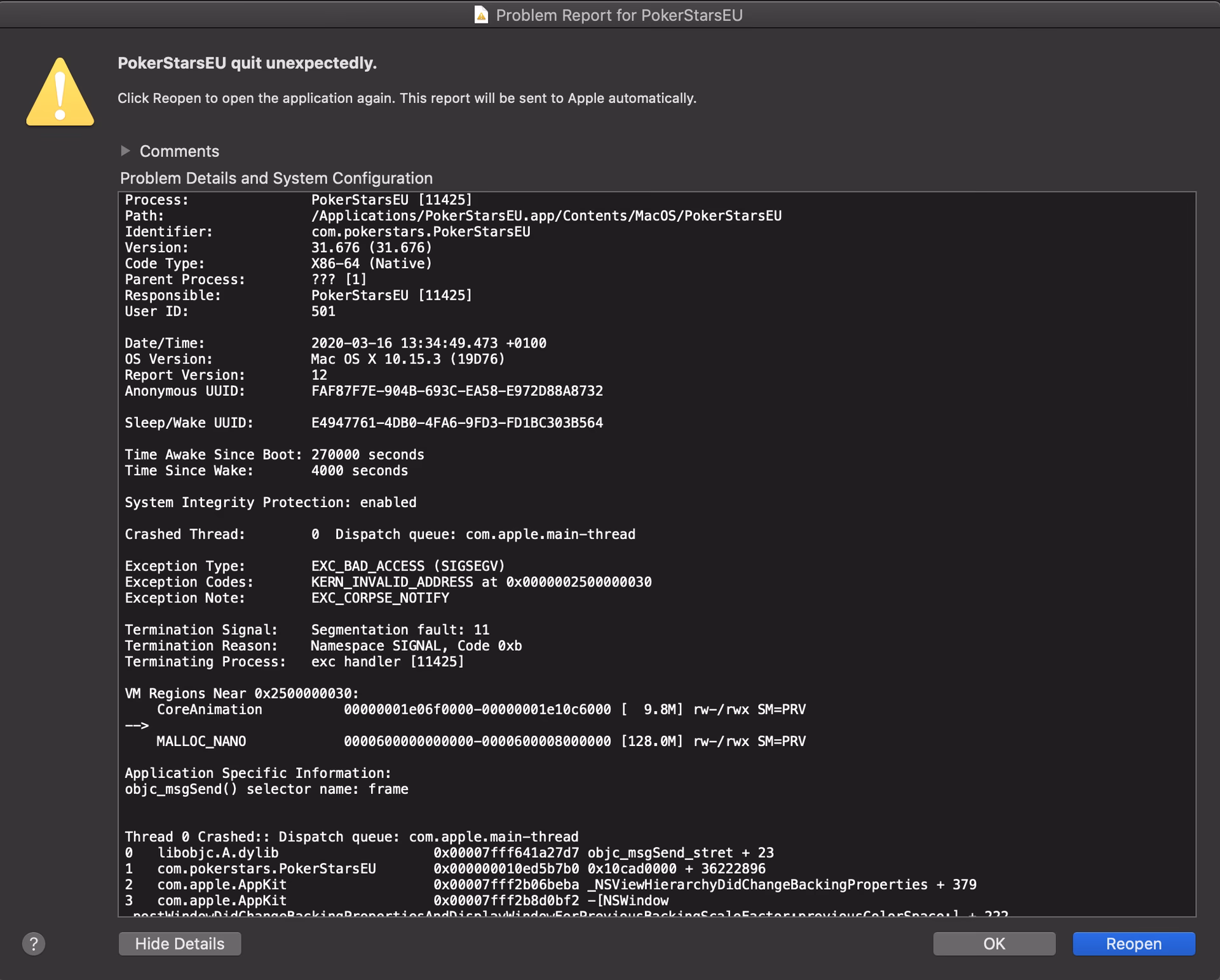Click the 'Crashed Thread: 0 Dispatch queue' line
Screen dimensions: 1220x980
(380, 534)
